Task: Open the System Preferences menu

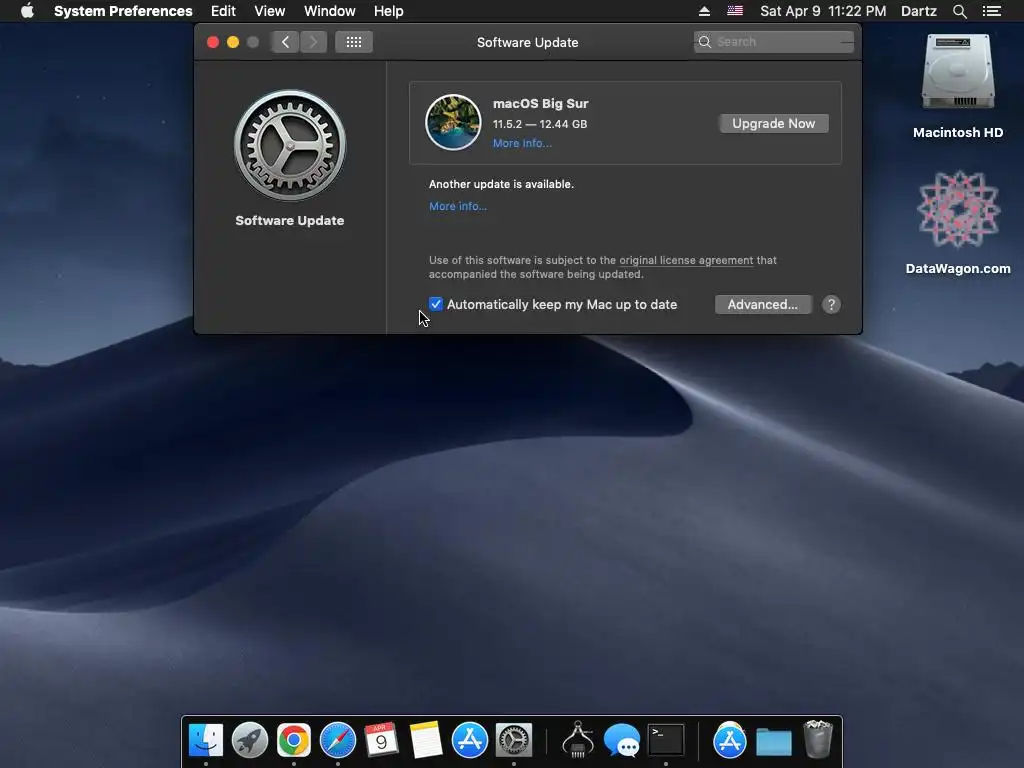Action: point(123,11)
